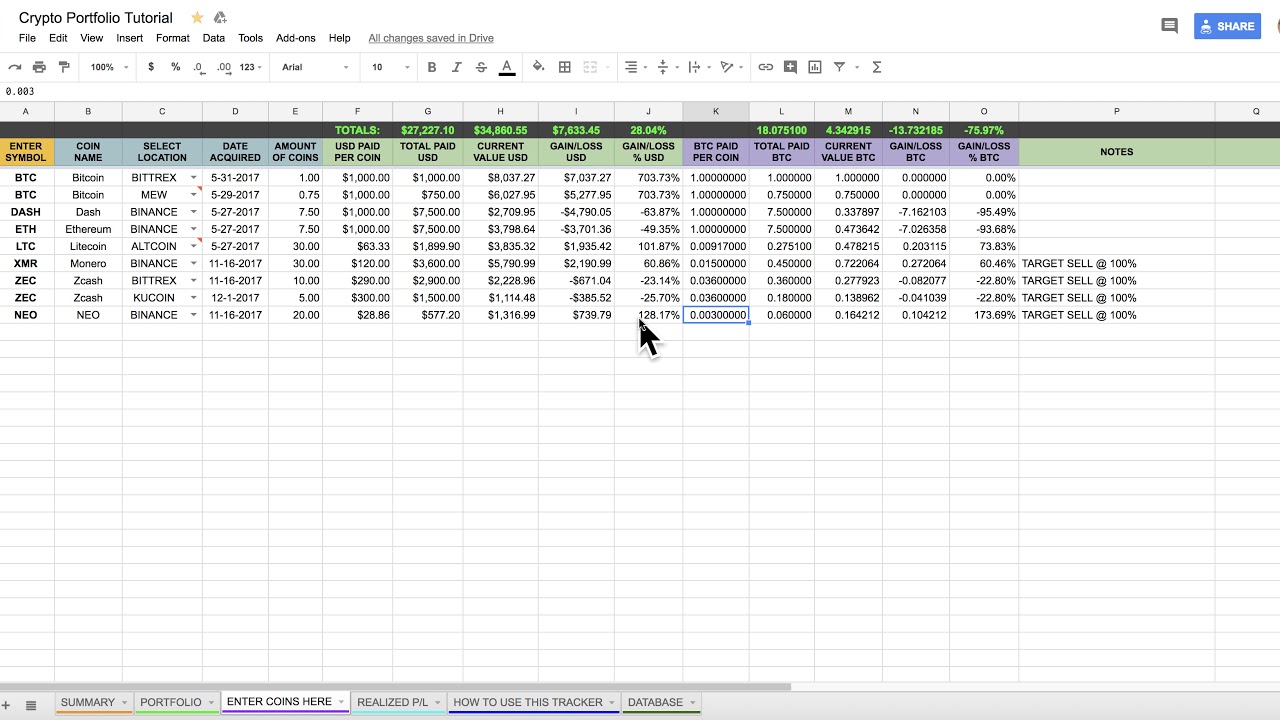1280x720 pixels.
Task: Open the all sheets list icon
Action: pyautogui.click(x=31, y=705)
